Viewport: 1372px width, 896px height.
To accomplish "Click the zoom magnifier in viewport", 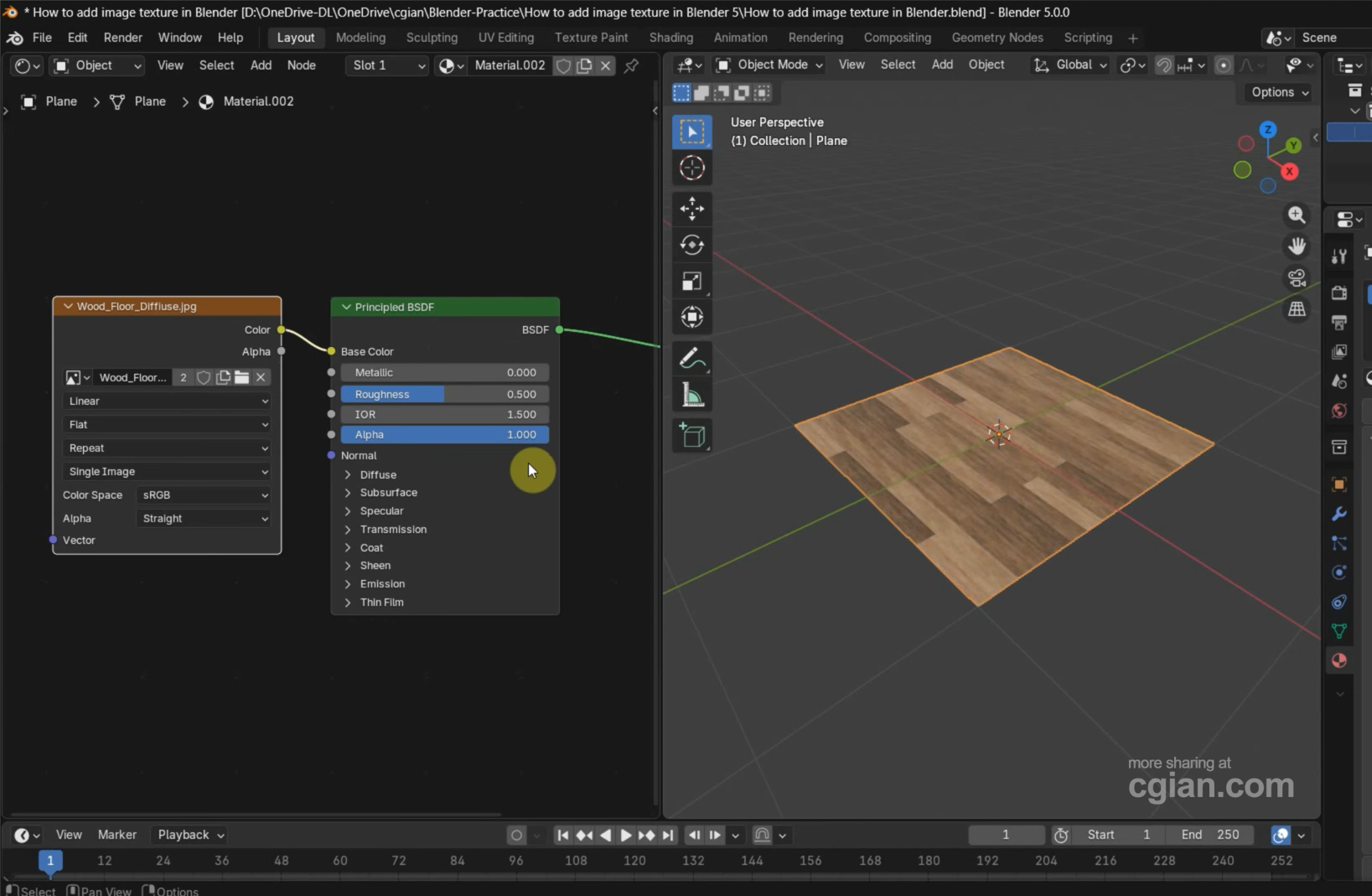I will pos(1297,215).
